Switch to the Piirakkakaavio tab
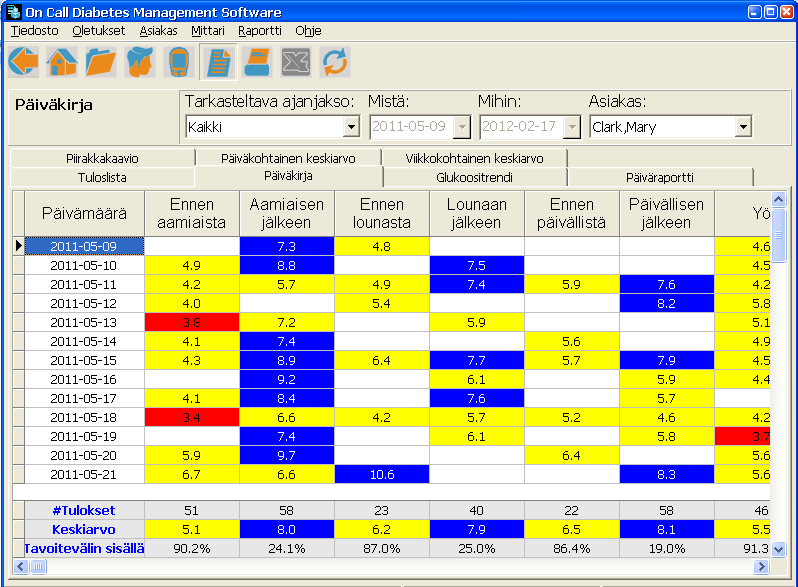Viewport: 798px width, 587px height. coord(102,158)
